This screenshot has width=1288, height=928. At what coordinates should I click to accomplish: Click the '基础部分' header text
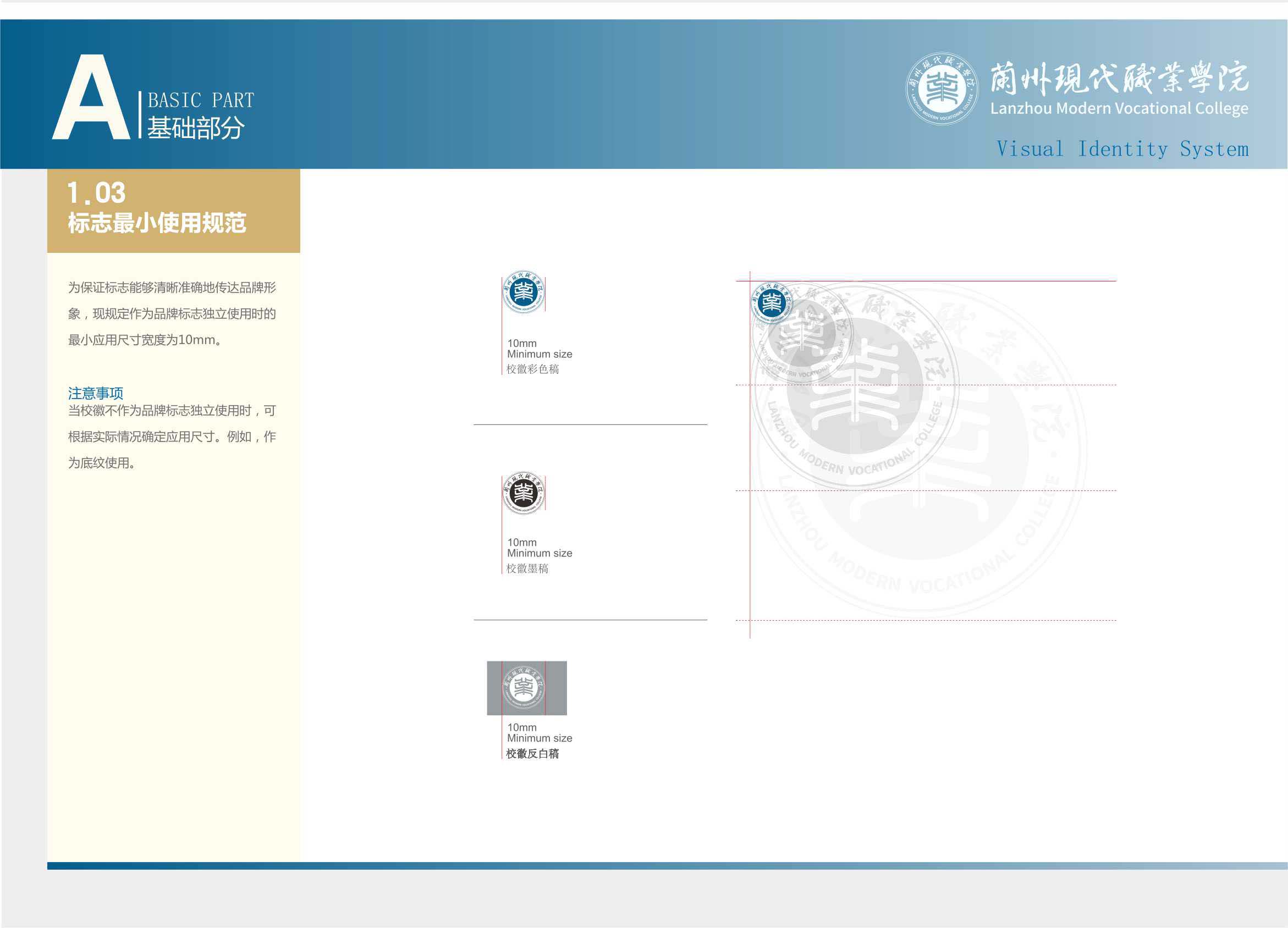tap(195, 128)
